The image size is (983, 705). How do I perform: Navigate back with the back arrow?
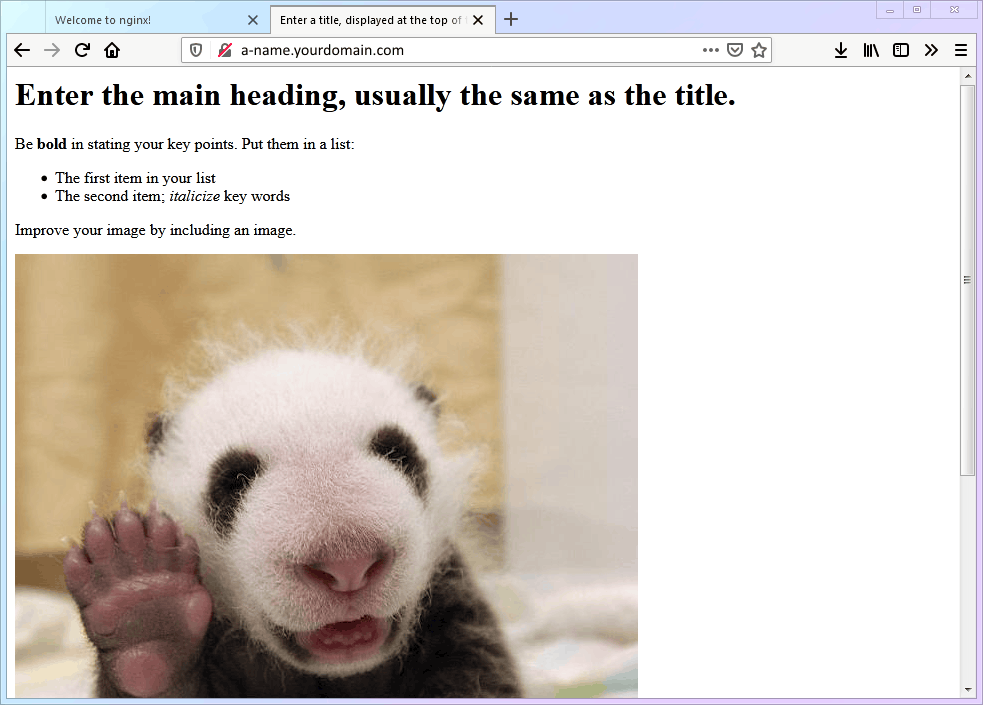click(22, 50)
